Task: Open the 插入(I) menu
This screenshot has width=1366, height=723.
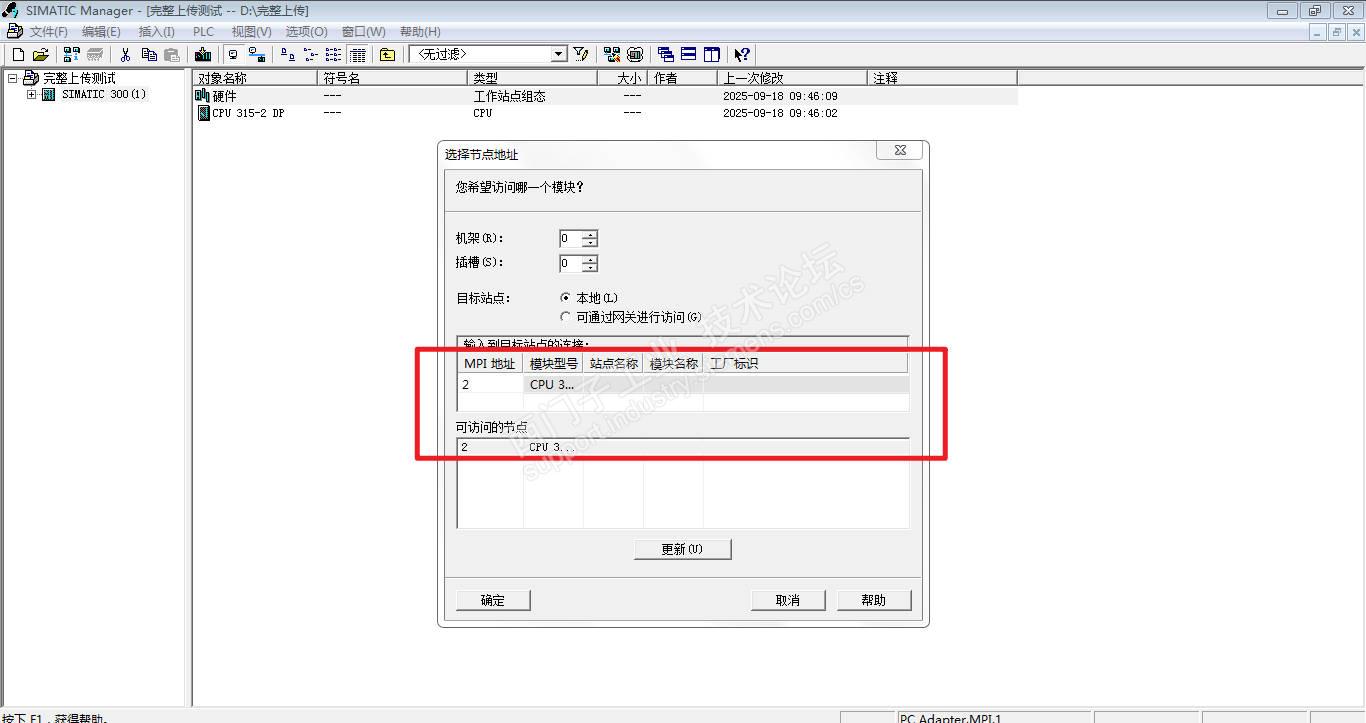Action: [156, 32]
